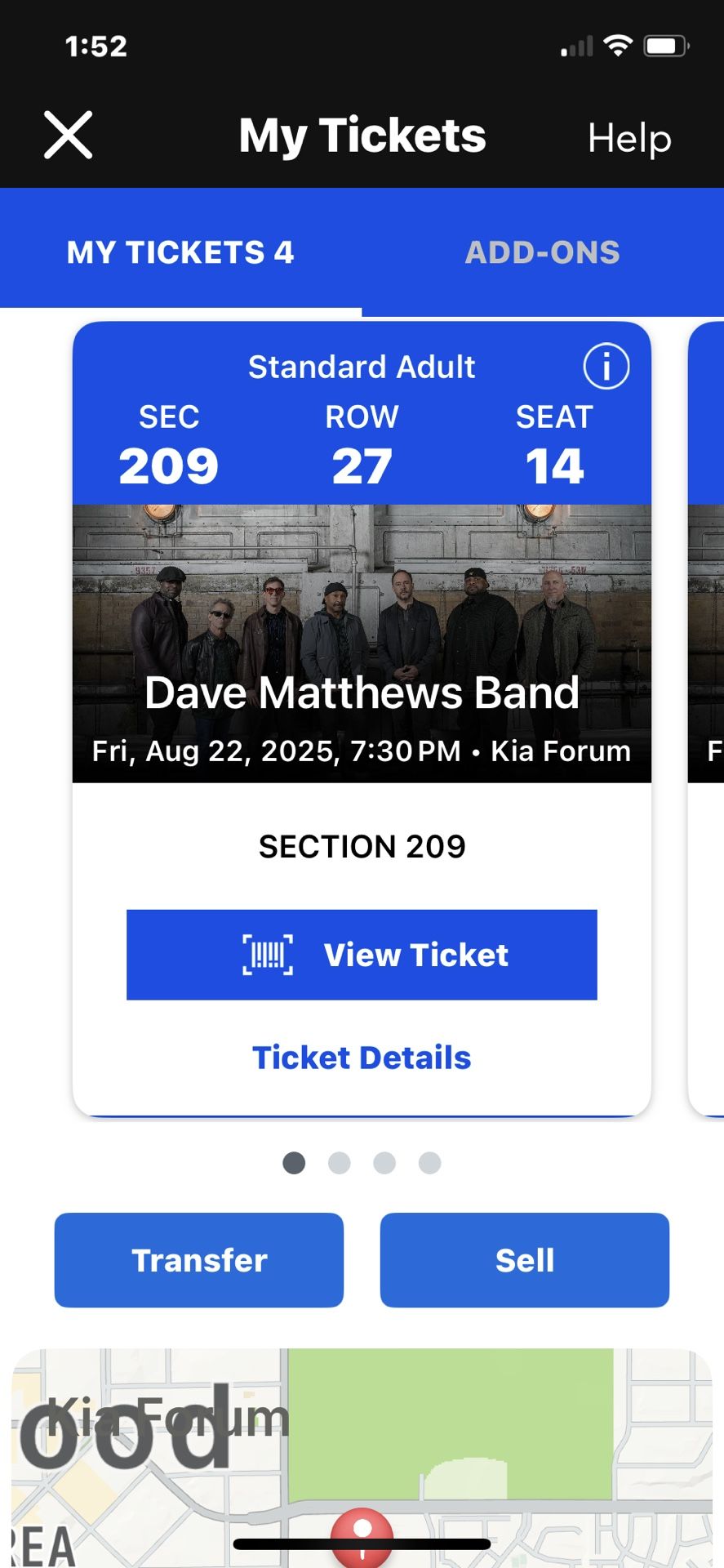Open the Help link
Image resolution: width=724 pixels, height=1568 pixels.
click(x=629, y=138)
